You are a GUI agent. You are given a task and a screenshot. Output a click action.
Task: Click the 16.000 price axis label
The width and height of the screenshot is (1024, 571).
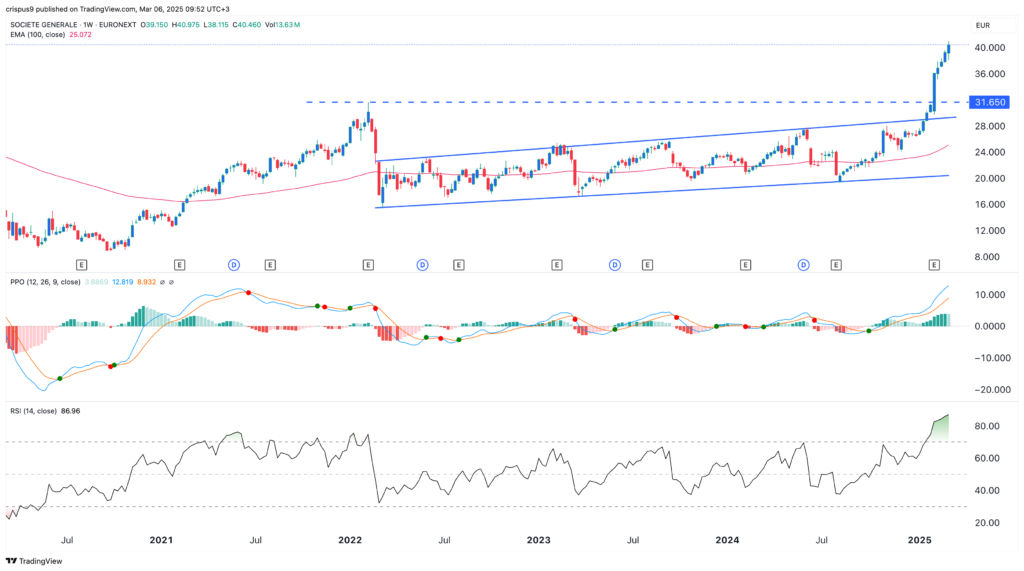click(989, 204)
